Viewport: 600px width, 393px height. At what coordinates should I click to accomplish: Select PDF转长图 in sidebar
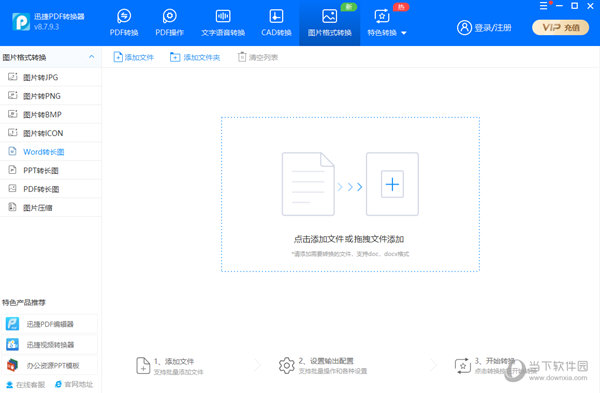(51, 189)
